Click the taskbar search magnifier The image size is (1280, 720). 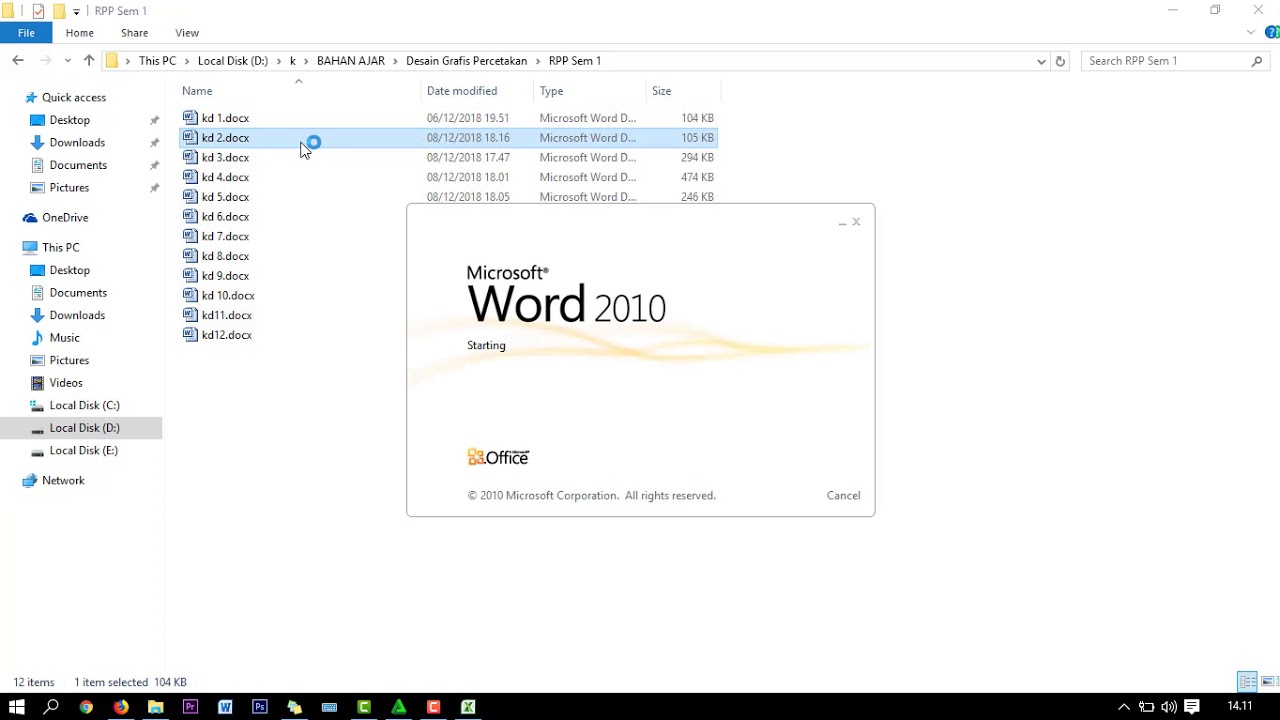51,707
